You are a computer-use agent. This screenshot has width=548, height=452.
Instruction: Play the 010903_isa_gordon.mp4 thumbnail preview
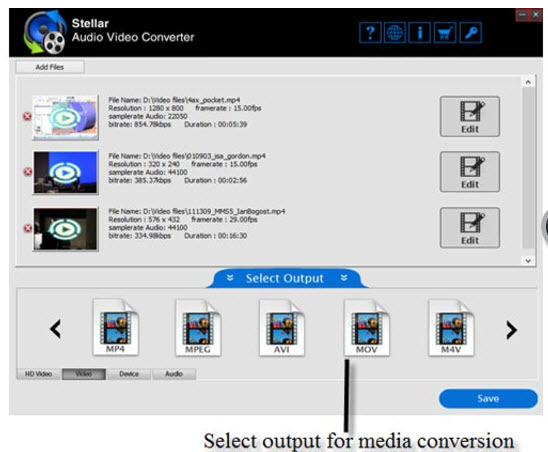click(x=66, y=172)
